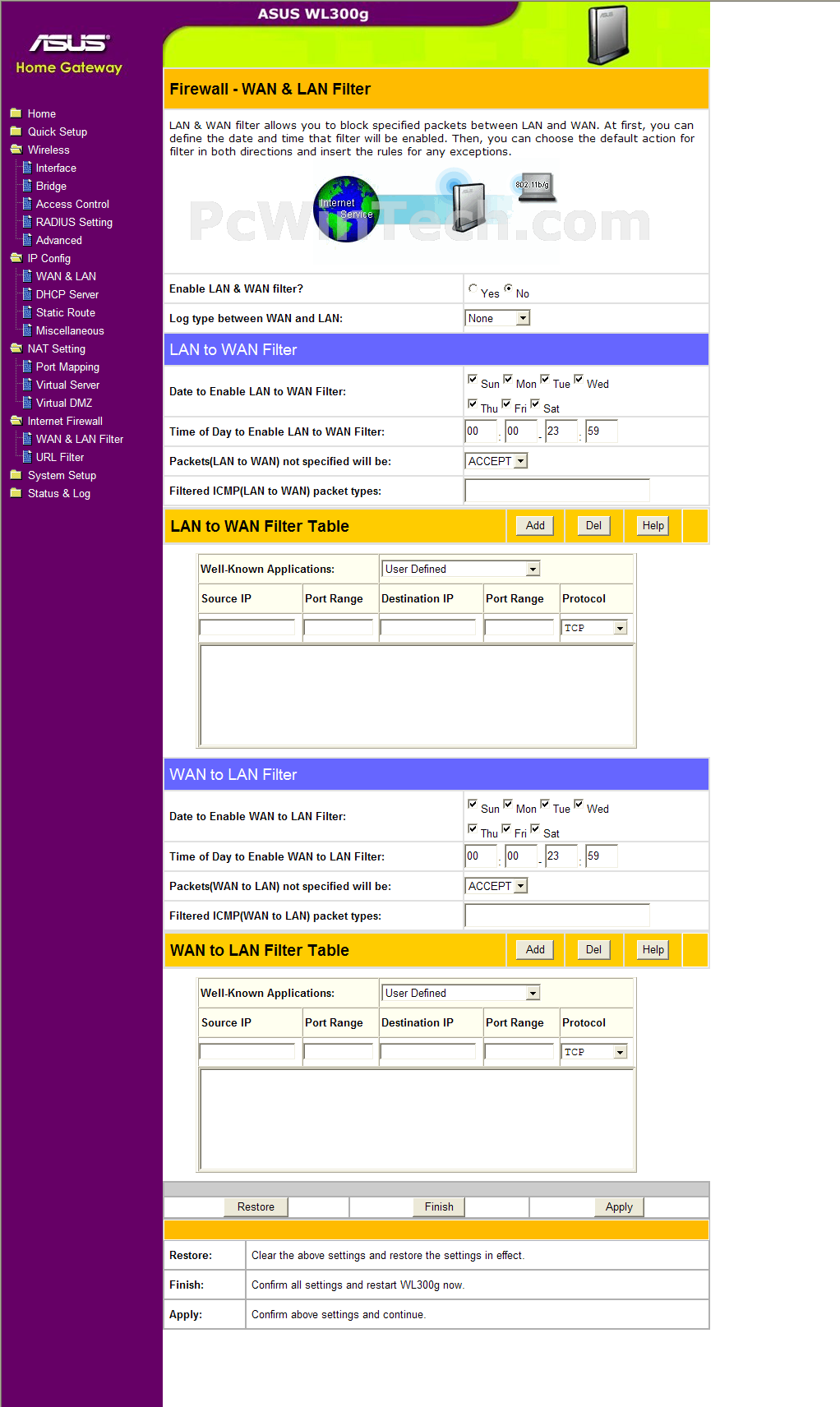Open the URL Filter menu entry

60,457
